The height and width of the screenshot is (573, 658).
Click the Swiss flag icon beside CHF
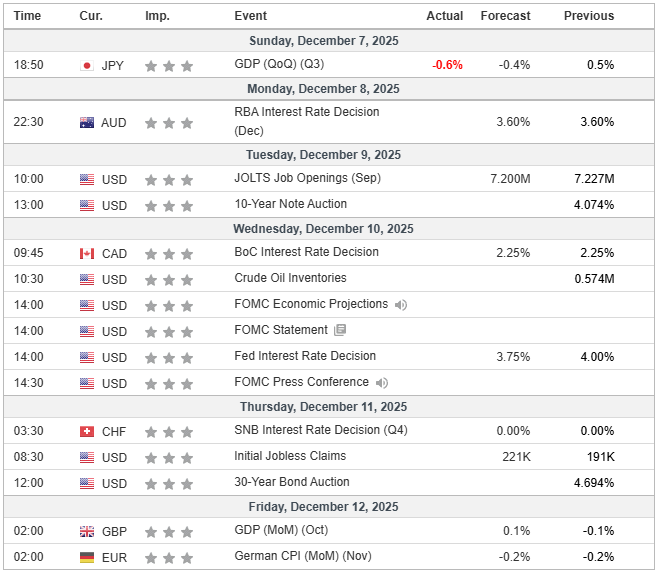(87, 432)
